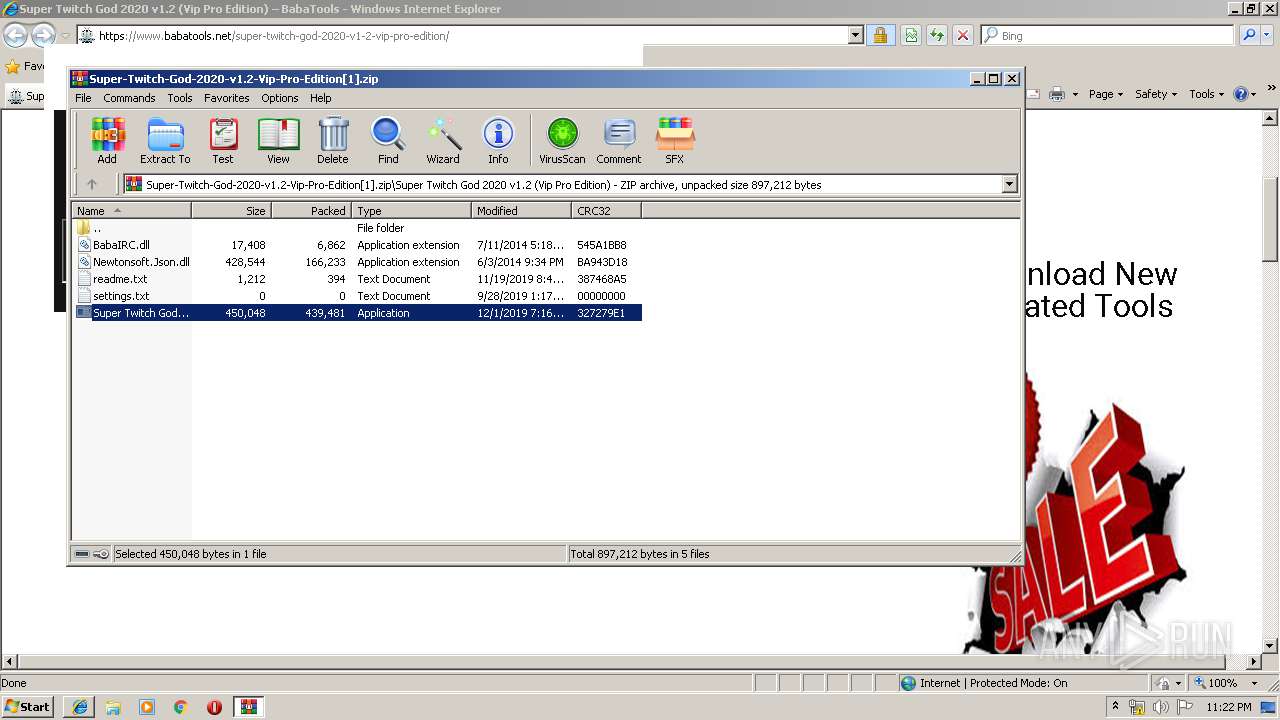Open the Bing search options dropdown arrow
Screen dimensions: 1280x720
1268,35
